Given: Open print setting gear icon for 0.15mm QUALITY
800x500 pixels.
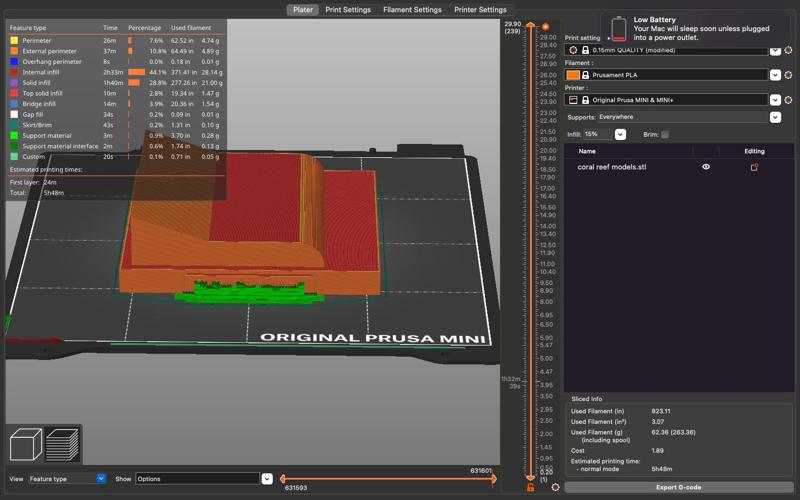Looking at the screenshot, I should click(x=788, y=50).
